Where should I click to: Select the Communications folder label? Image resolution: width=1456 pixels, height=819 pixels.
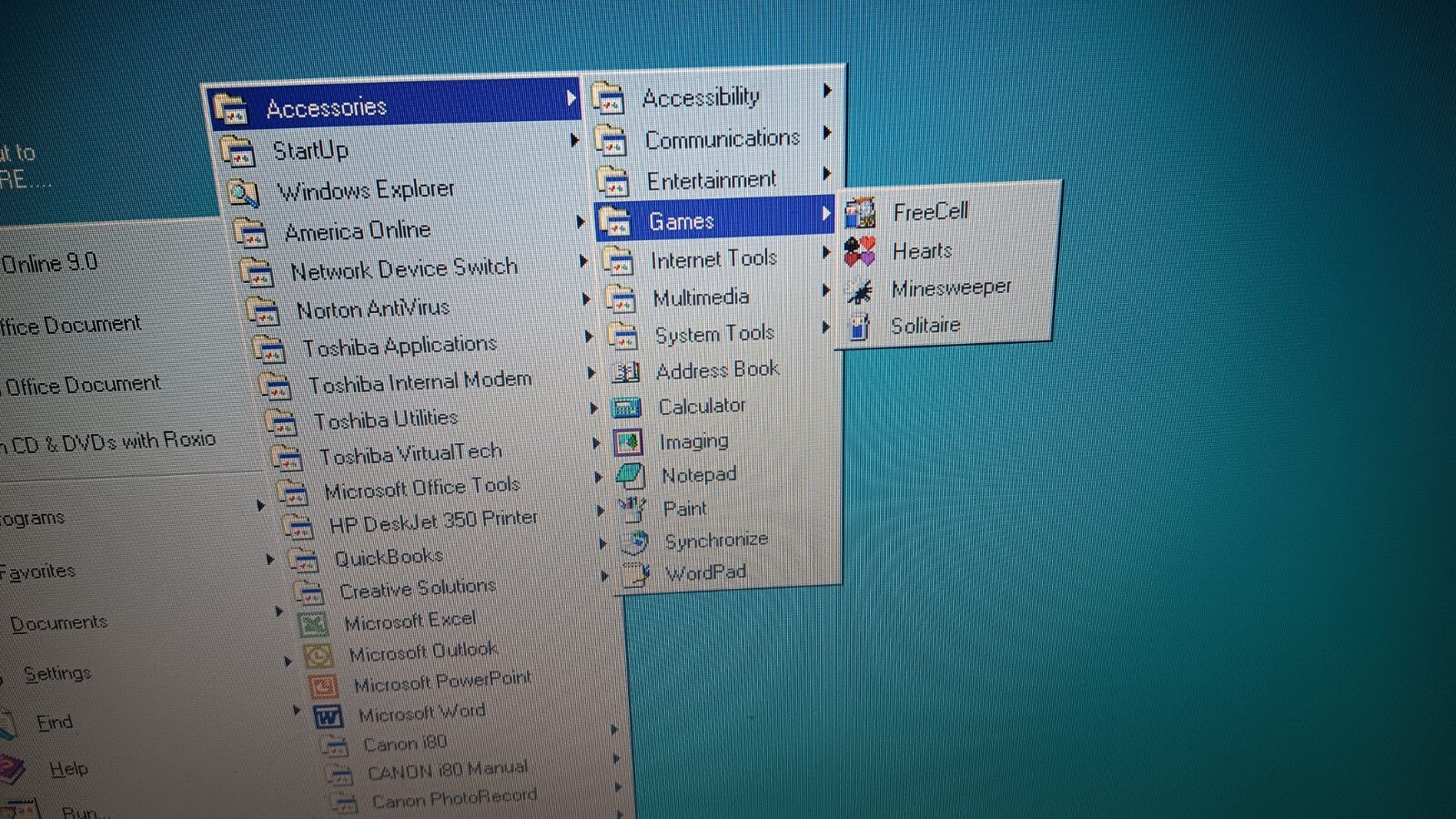(x=723, y=138)
